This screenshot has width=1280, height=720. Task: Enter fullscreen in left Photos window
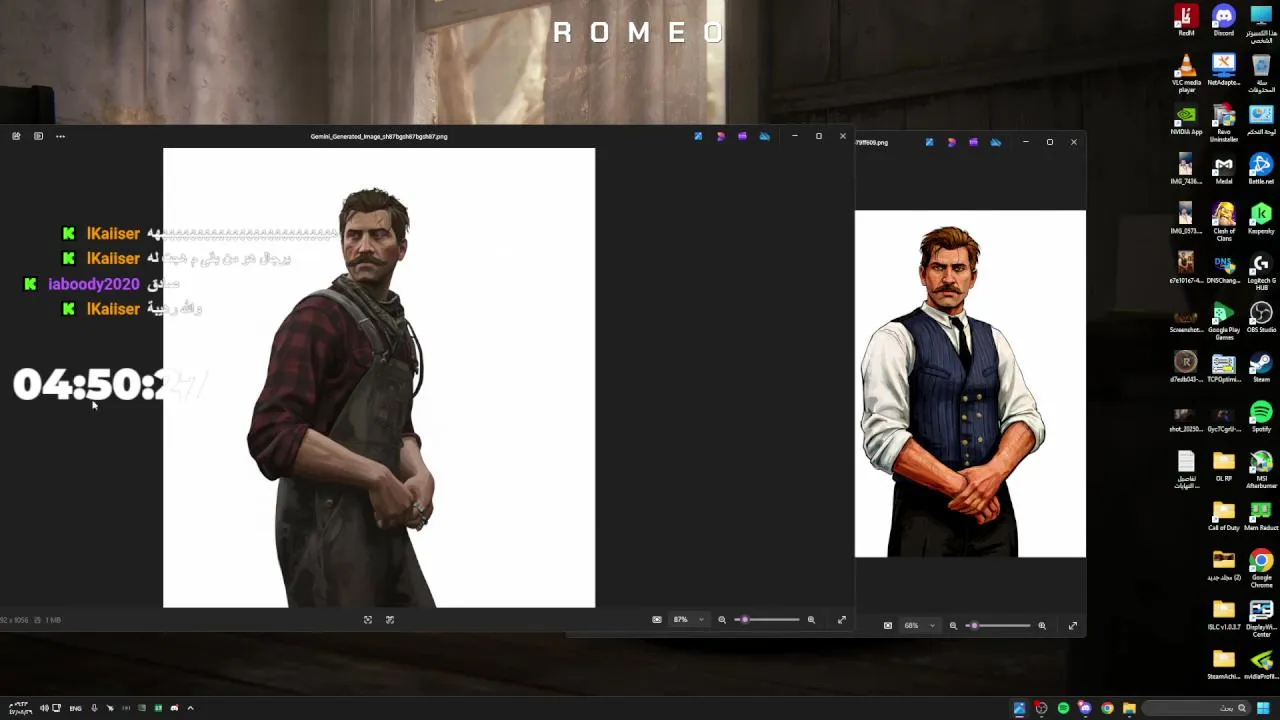tap(842, 620)
